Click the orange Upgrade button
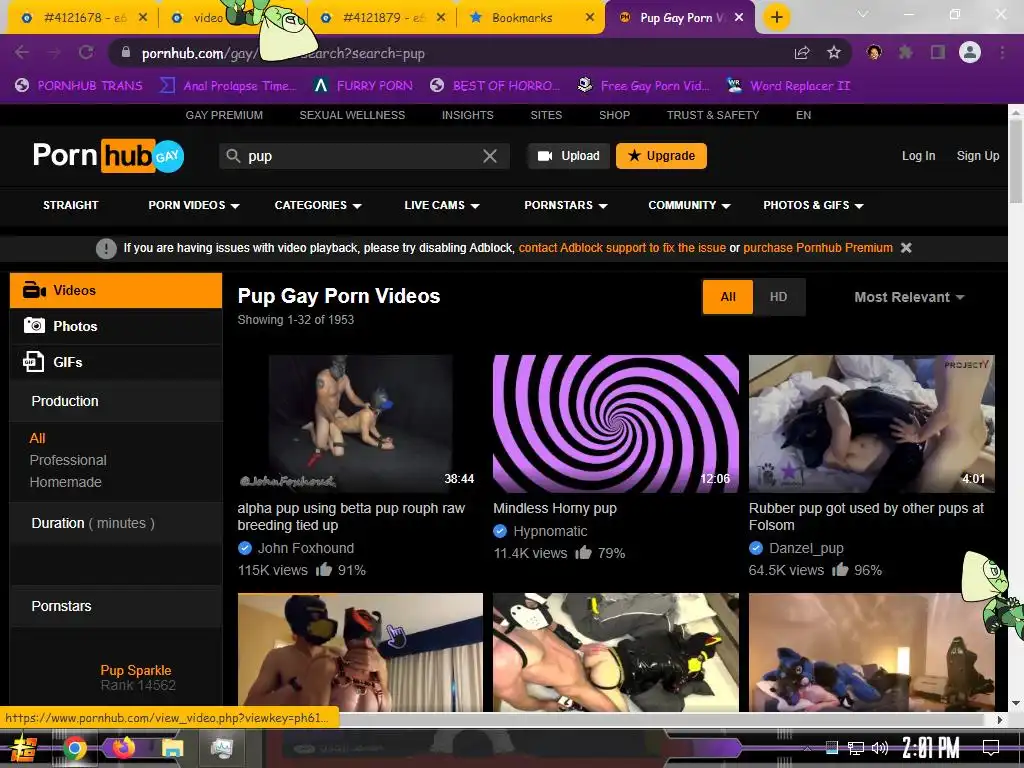1024x768 pixels. point(661,156)
